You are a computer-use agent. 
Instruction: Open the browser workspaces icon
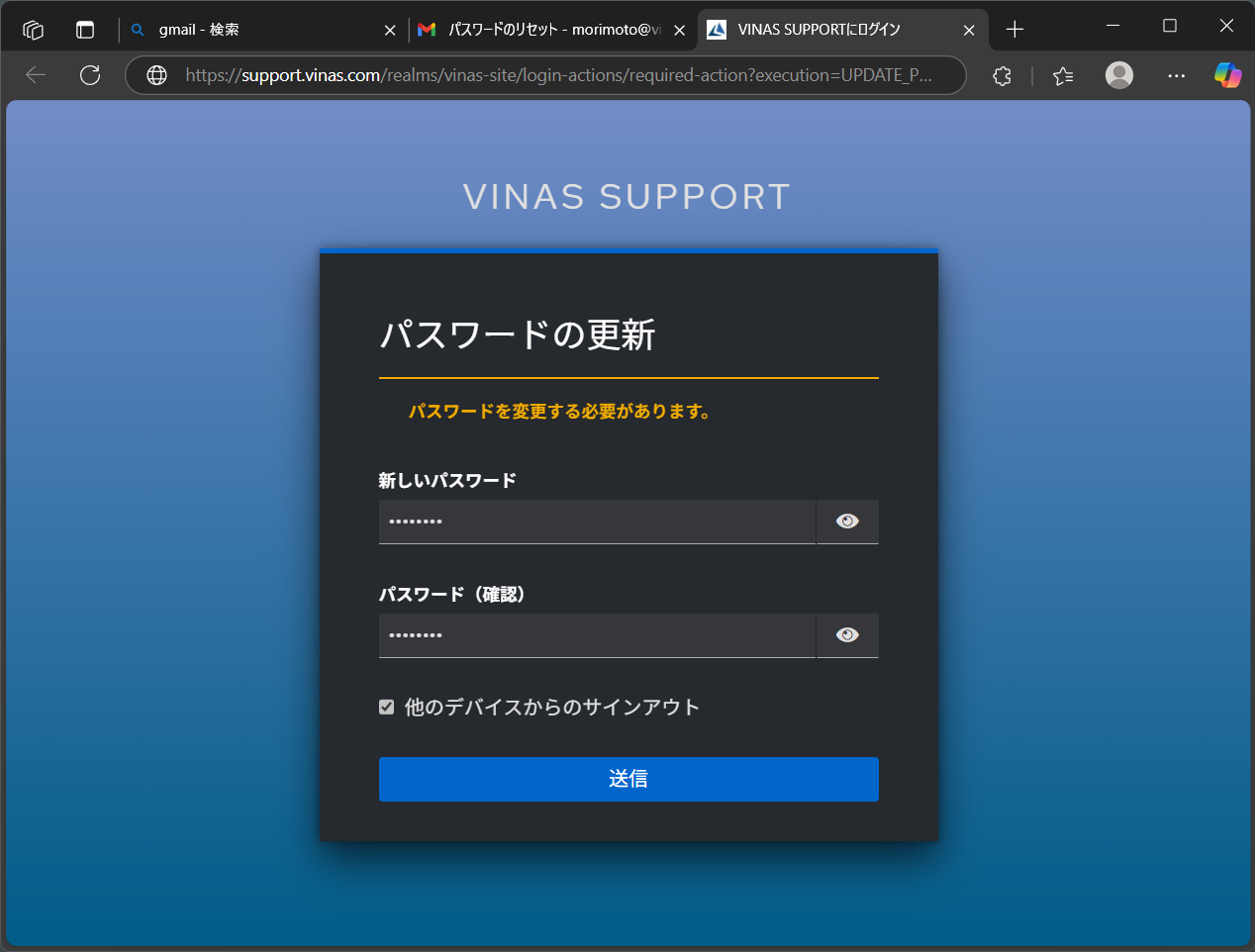point(33,30)
